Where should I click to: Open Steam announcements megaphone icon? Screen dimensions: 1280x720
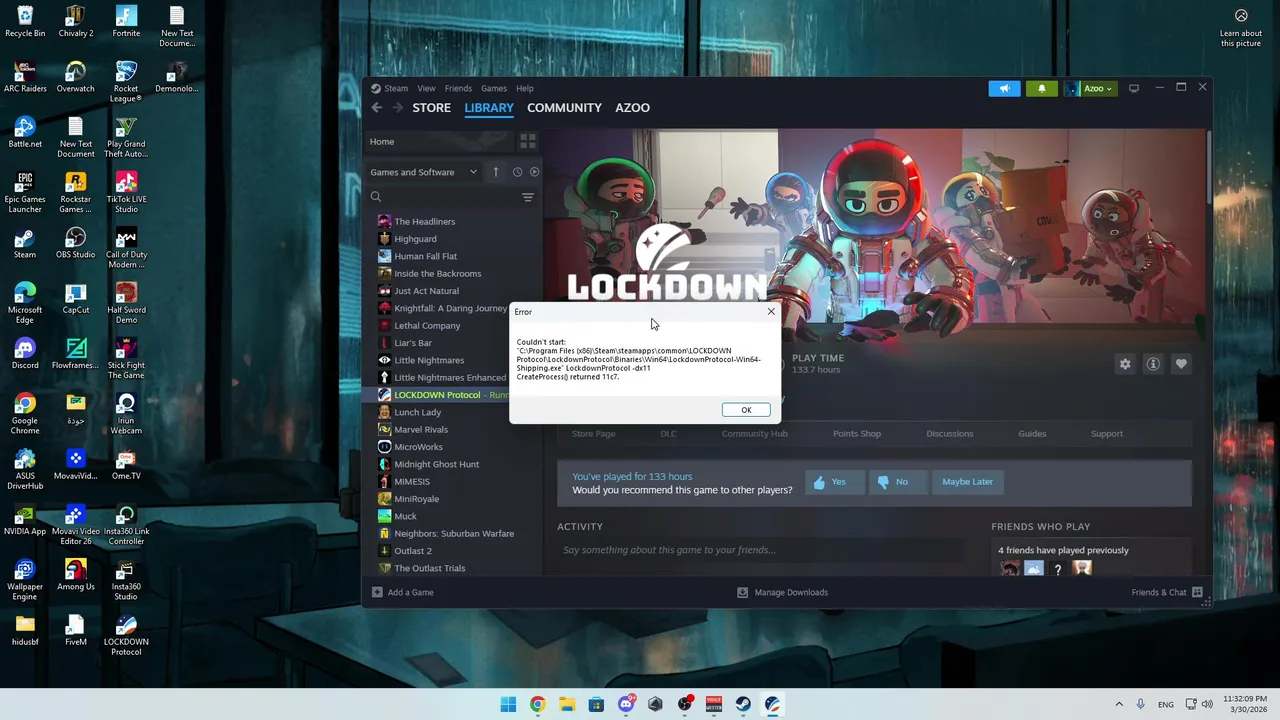pyautogui.click(x=1004, y=88)
